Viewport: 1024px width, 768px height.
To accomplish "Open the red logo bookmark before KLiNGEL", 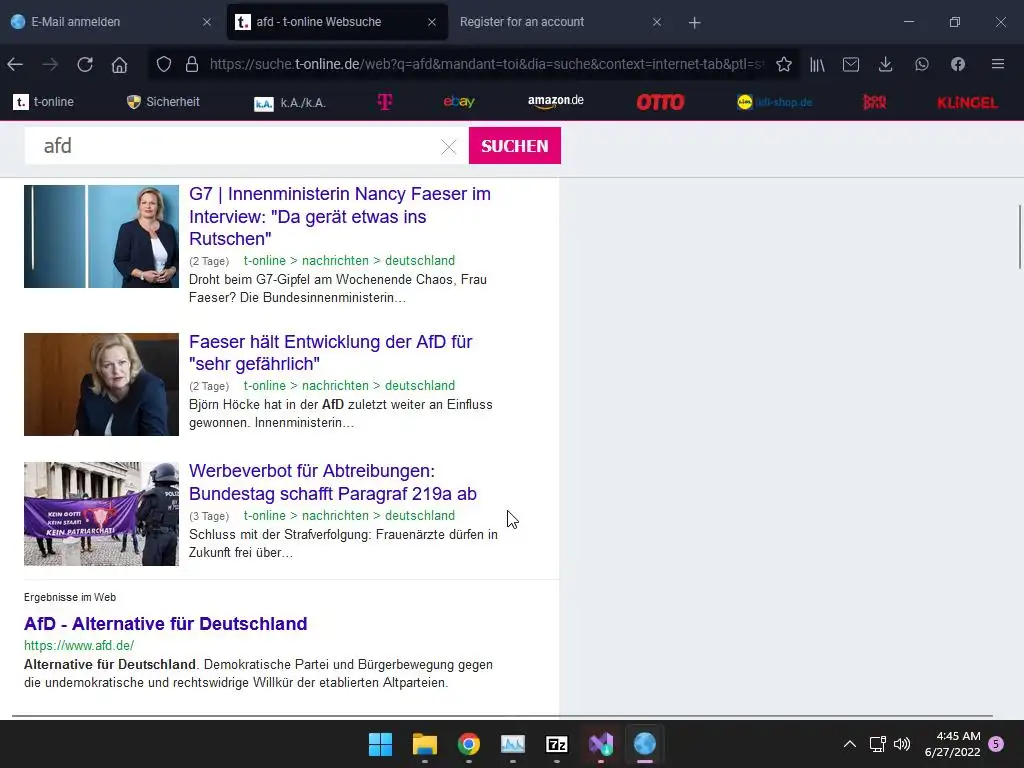I will (x=874, y=102).
